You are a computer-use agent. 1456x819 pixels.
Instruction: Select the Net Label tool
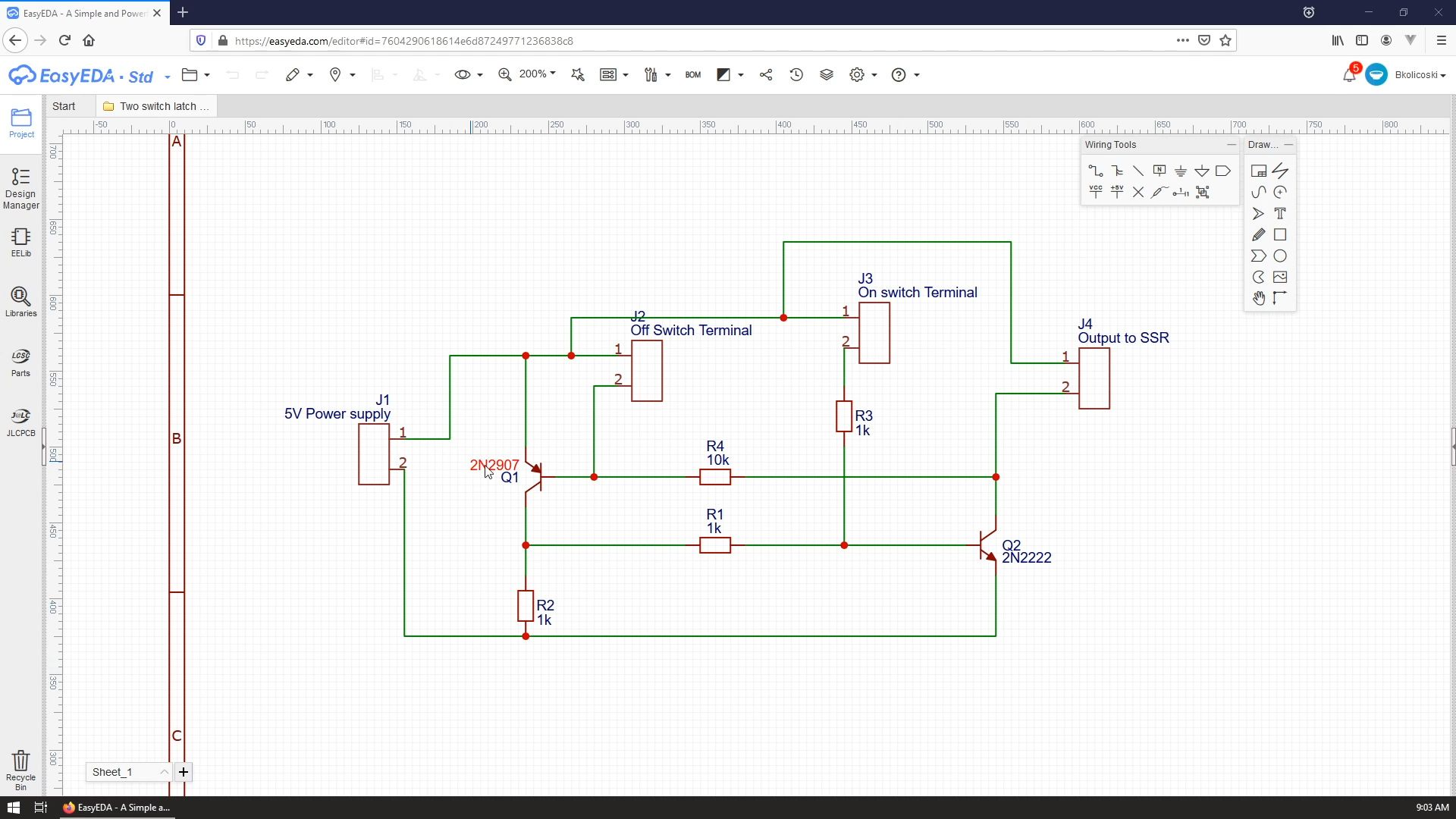point(1159,171)
